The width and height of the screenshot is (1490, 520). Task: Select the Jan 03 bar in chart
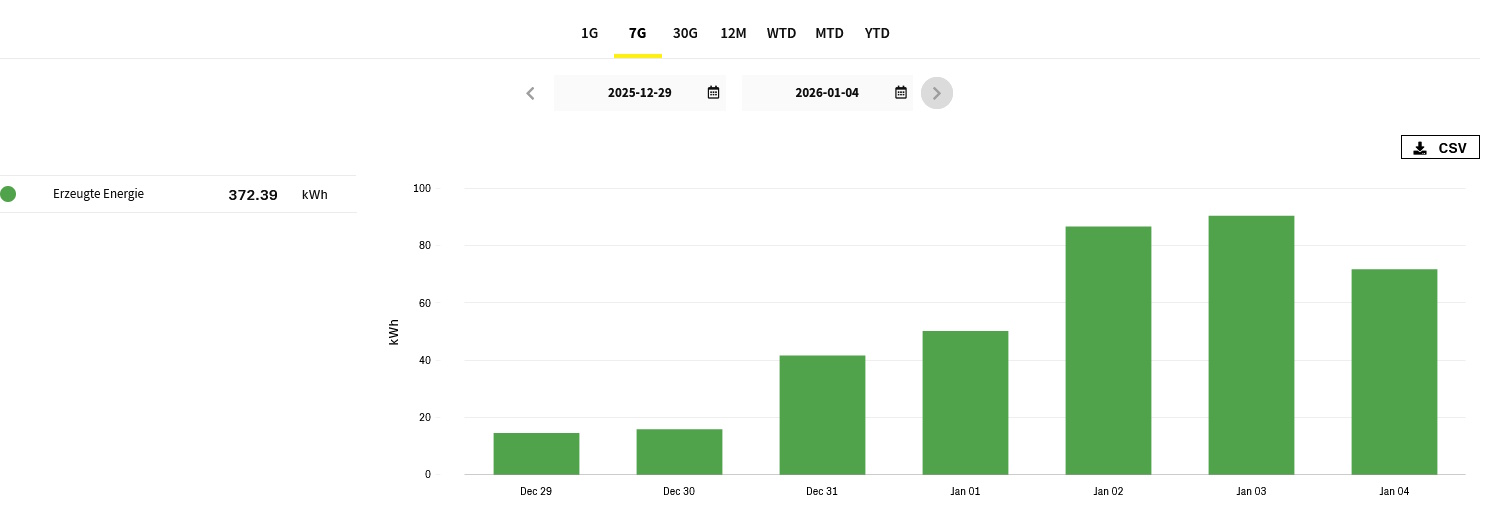coord(1251,345)
